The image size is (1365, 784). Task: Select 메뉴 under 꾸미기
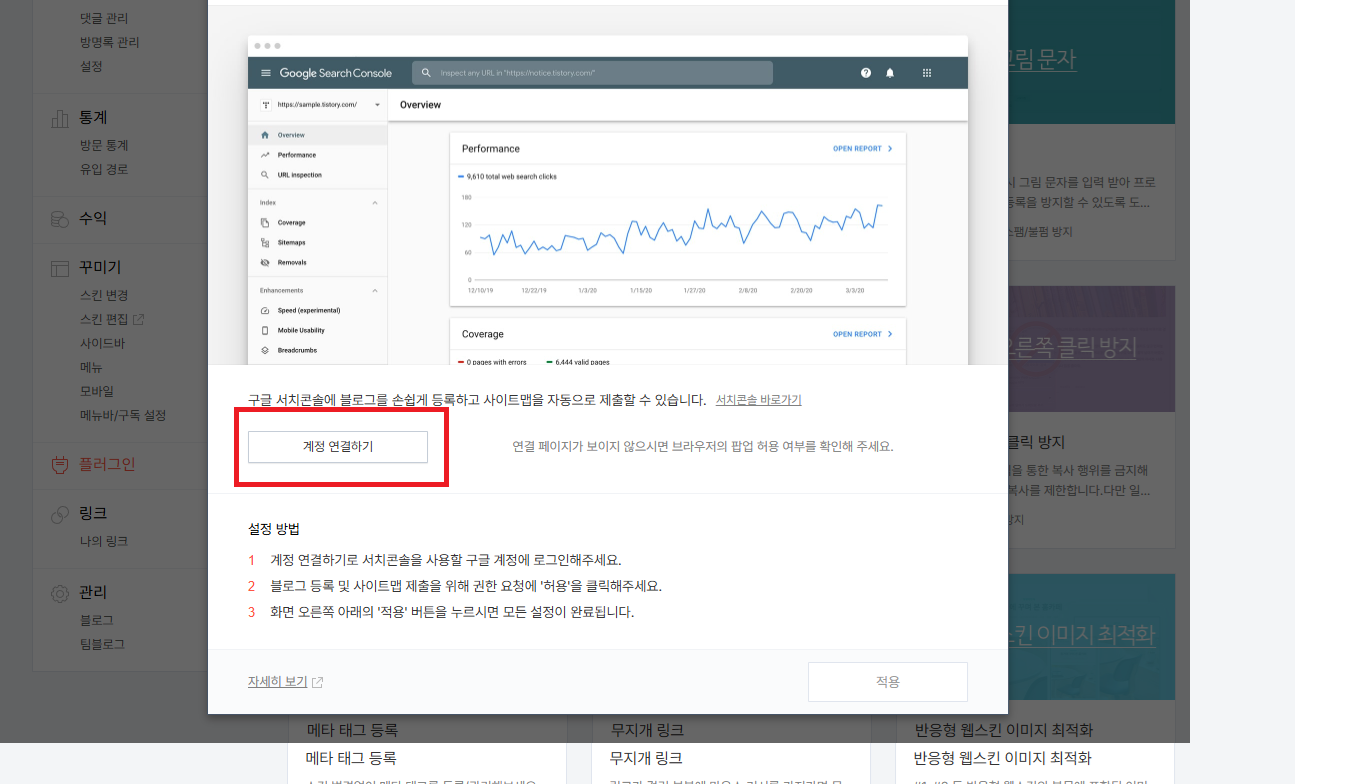coord(91,367)
